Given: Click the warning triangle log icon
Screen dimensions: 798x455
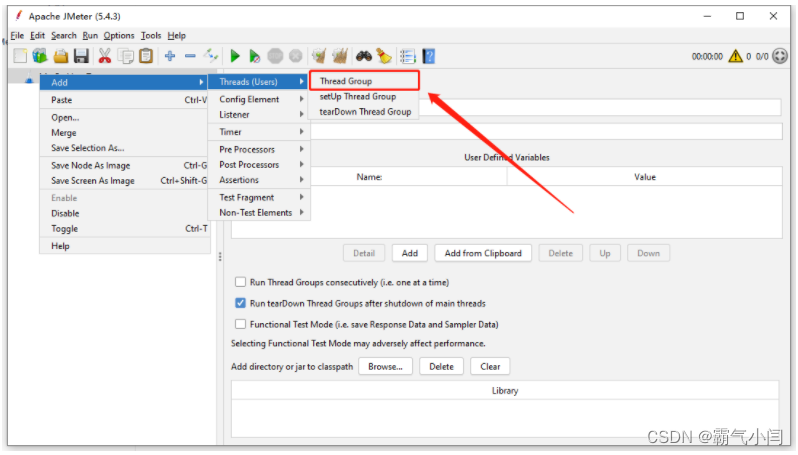Looking at the screenshot, I should tap(735, 56).
